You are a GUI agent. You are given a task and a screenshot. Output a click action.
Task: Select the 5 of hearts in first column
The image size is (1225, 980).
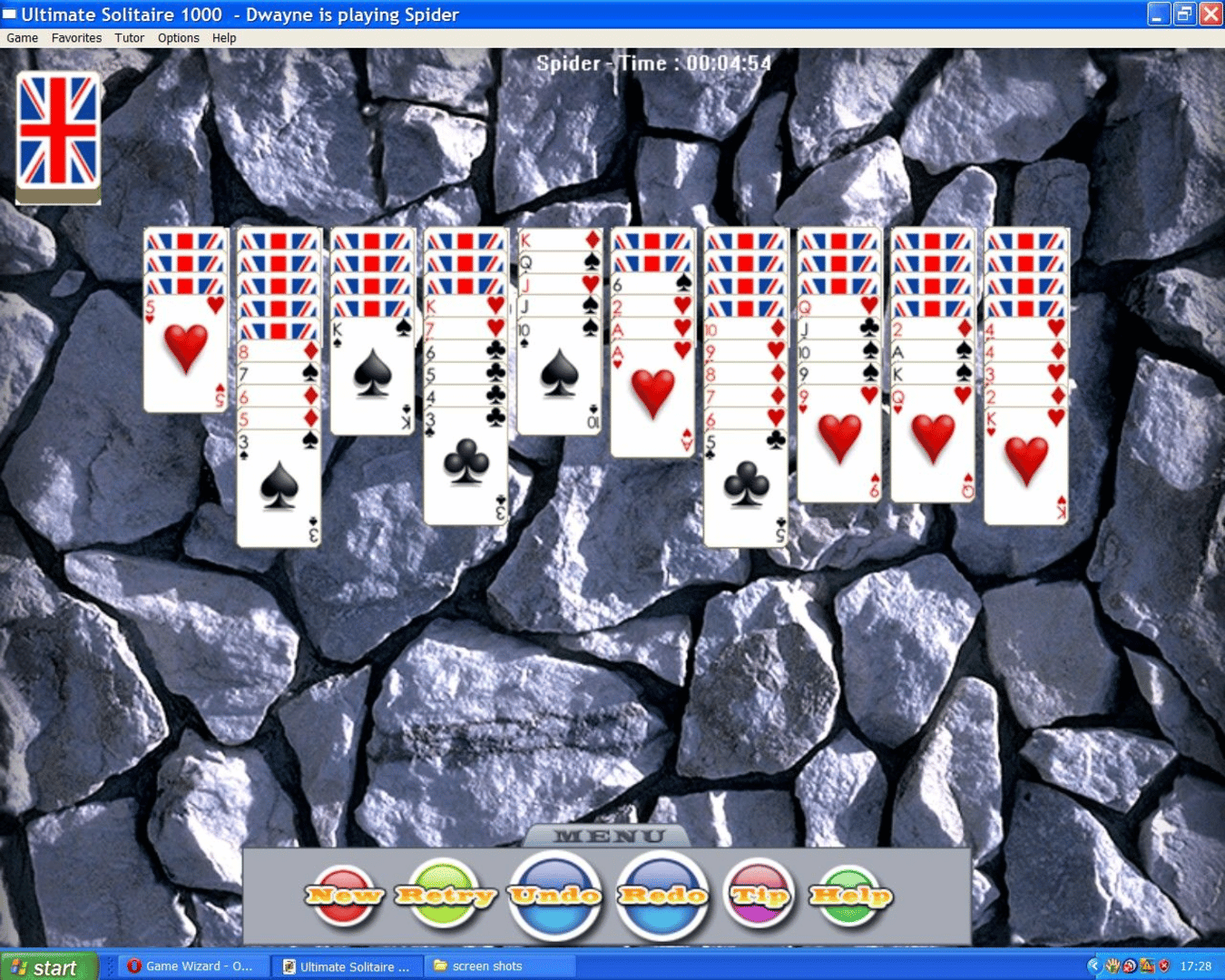[x=185, y=352]
